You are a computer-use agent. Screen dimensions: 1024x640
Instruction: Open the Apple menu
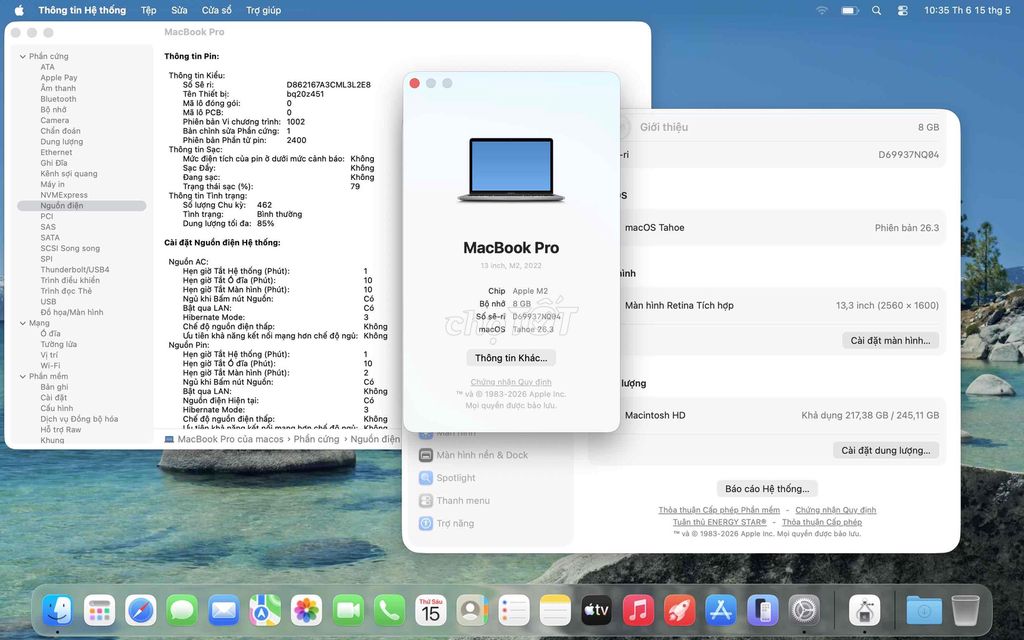[x=19, y=10]
